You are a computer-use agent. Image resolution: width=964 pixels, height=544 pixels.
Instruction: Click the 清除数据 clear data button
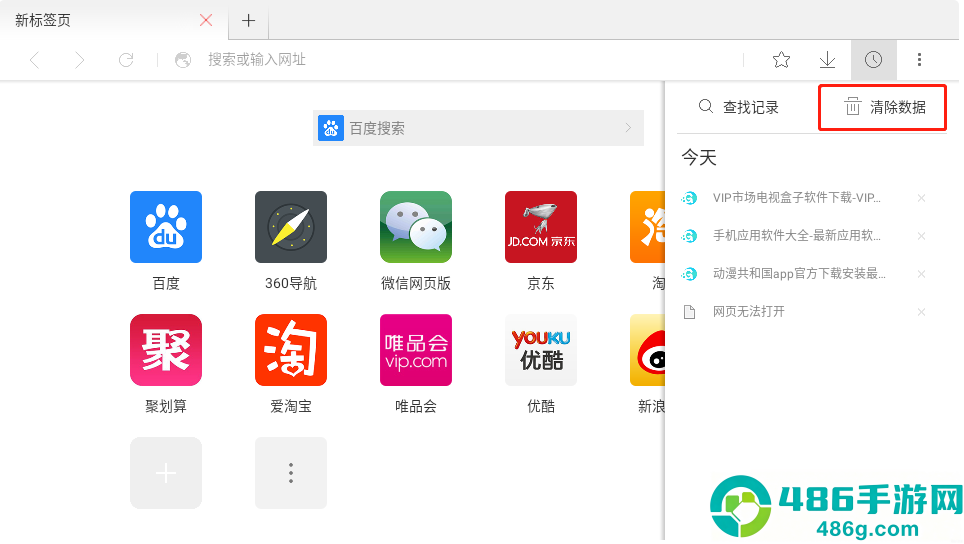882,108
